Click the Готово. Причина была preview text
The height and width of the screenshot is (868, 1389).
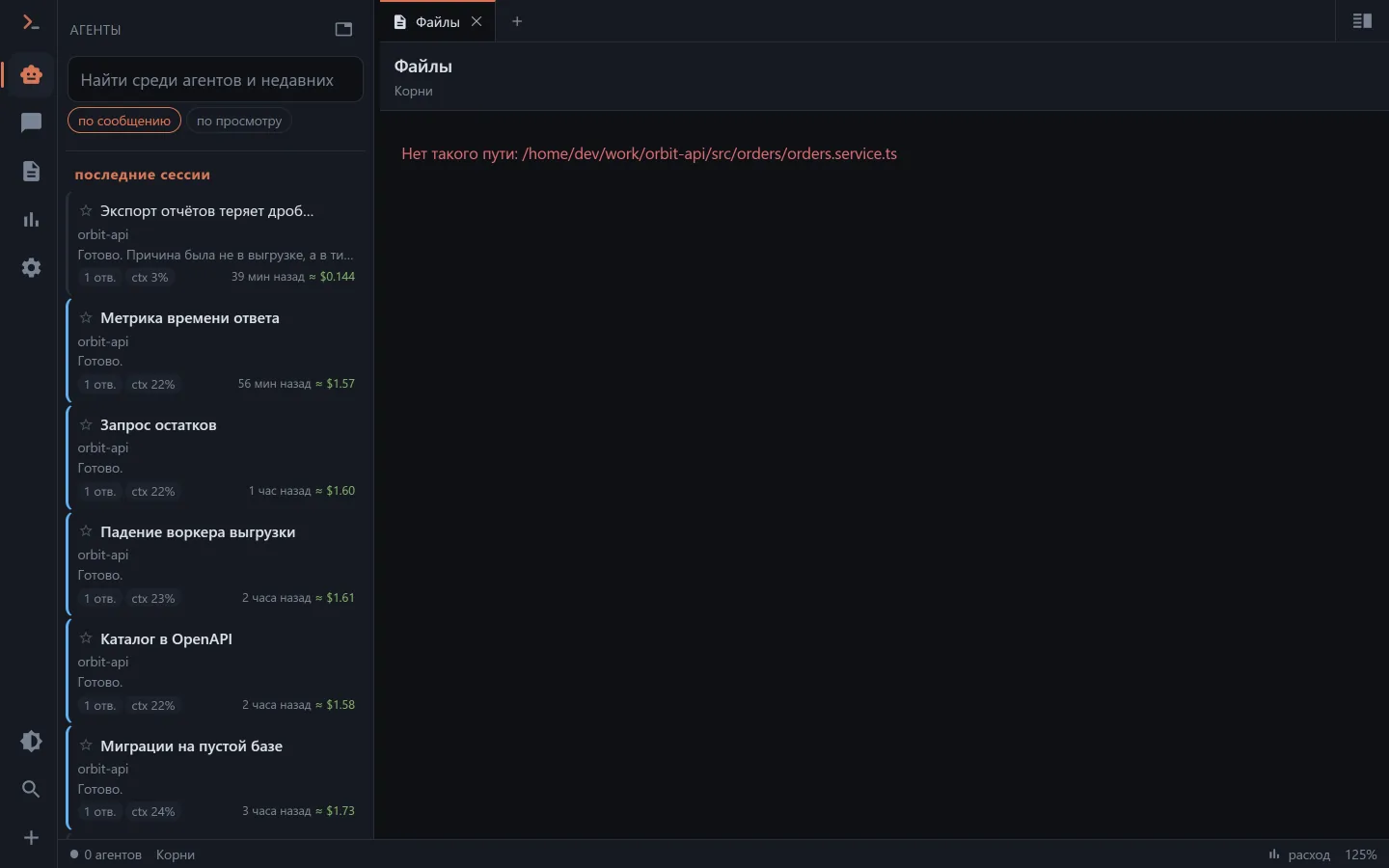[216, 255]
